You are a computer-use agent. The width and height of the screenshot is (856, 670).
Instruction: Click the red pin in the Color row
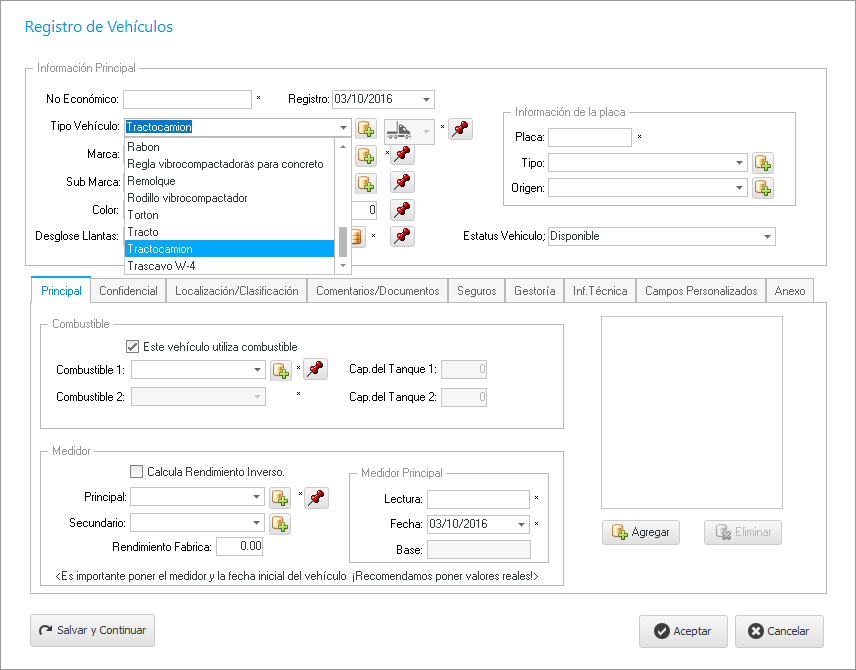tap(401, 210)
